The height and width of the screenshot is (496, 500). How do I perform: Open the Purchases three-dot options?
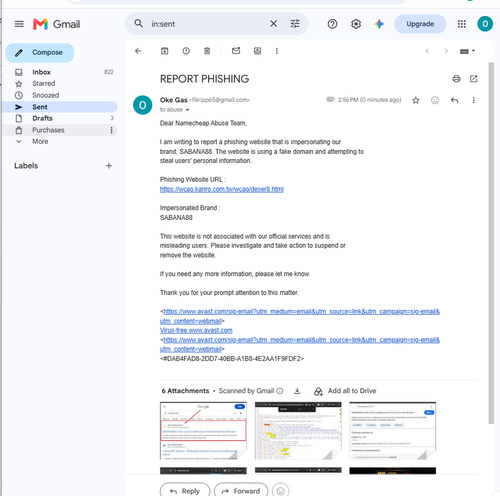(x=111, y=130)
